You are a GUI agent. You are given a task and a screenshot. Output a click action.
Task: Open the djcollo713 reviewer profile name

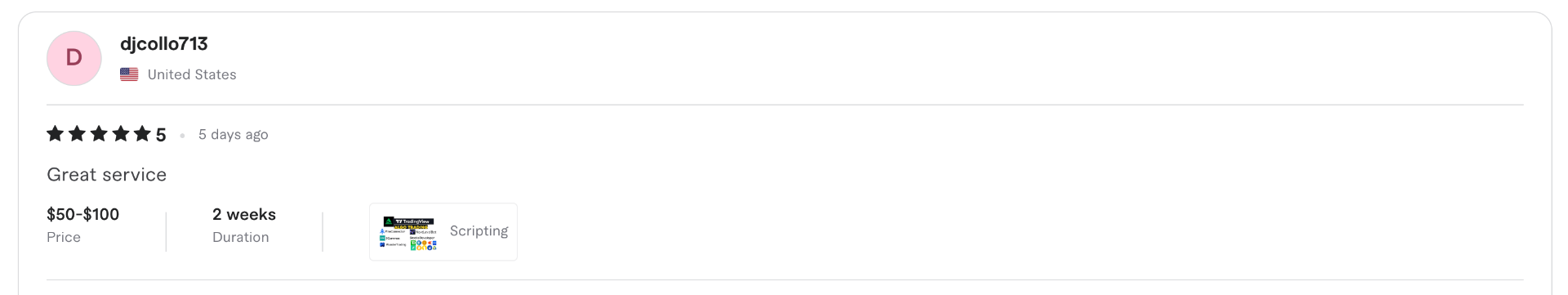pos(164,44)
